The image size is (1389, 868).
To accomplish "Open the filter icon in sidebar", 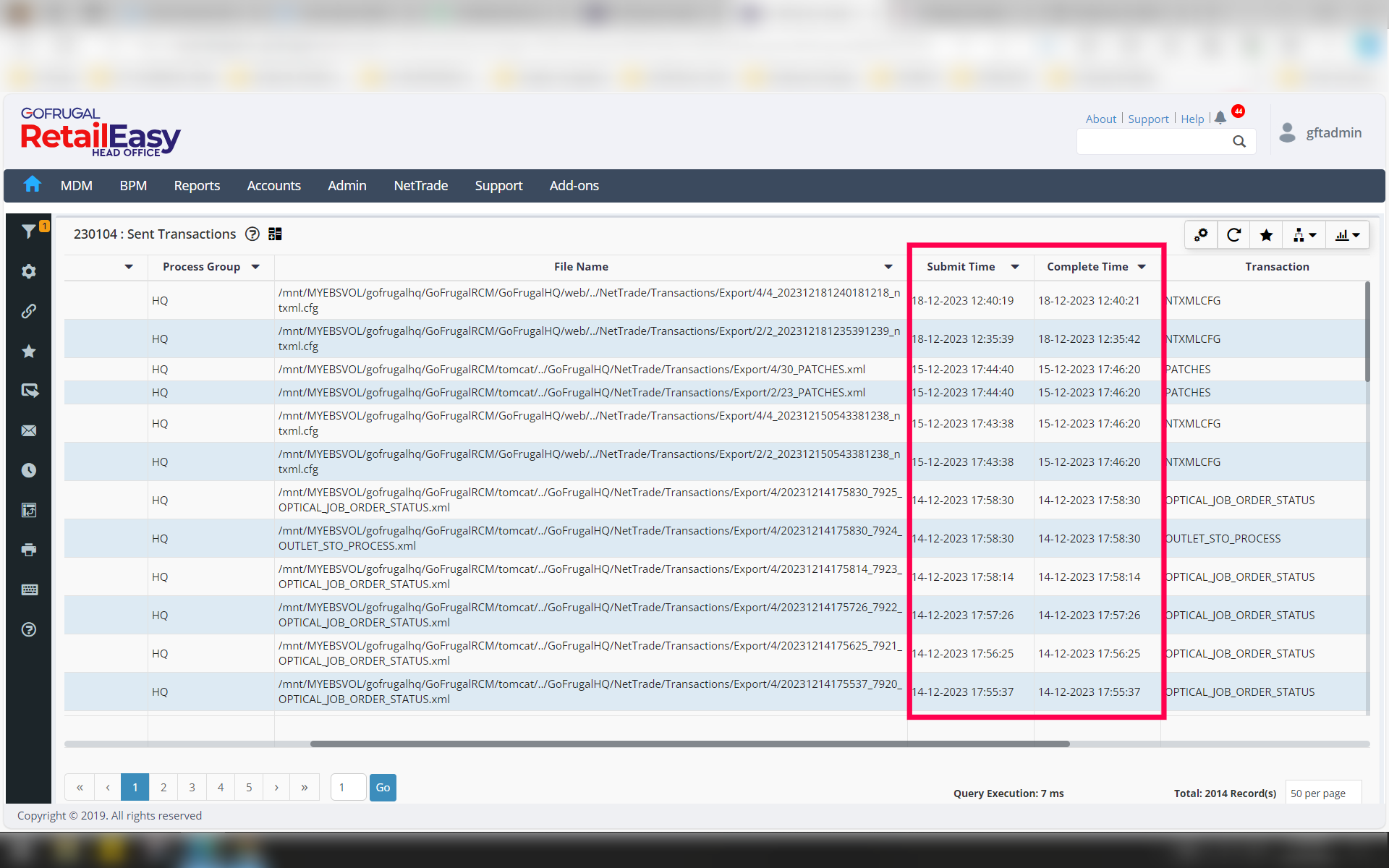I will [28, 231].
